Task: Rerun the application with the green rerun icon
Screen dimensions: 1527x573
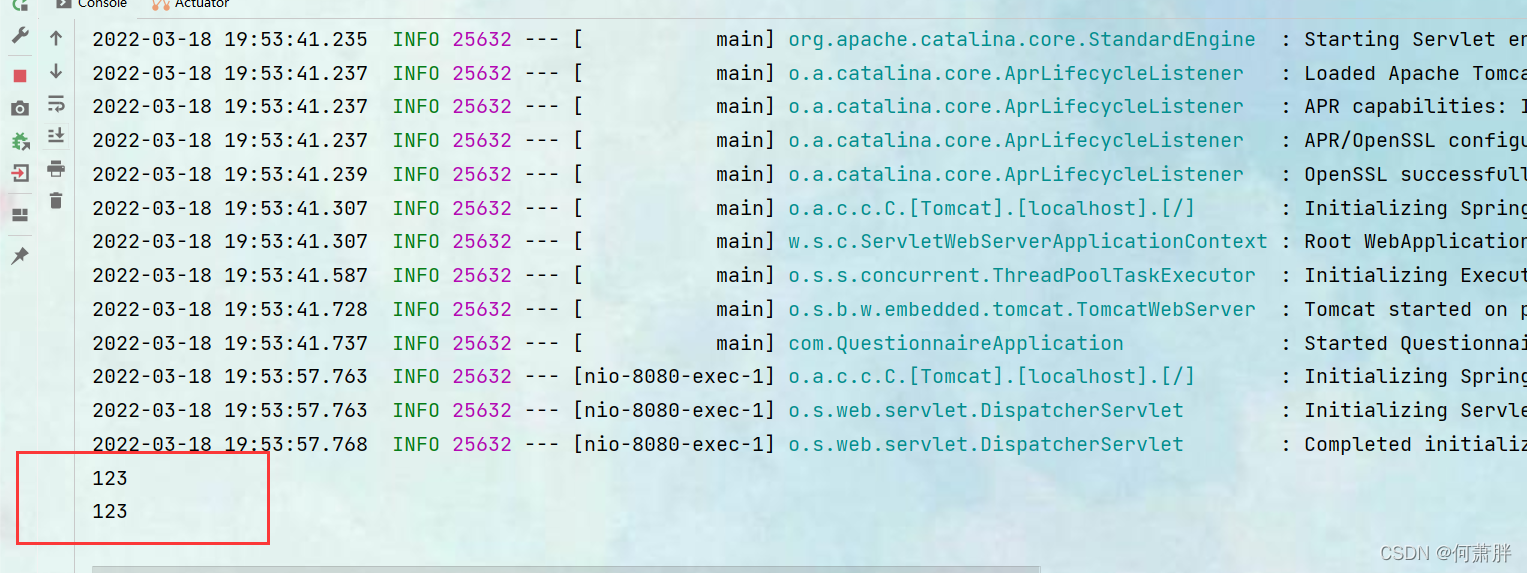Action: click(20, 4)
